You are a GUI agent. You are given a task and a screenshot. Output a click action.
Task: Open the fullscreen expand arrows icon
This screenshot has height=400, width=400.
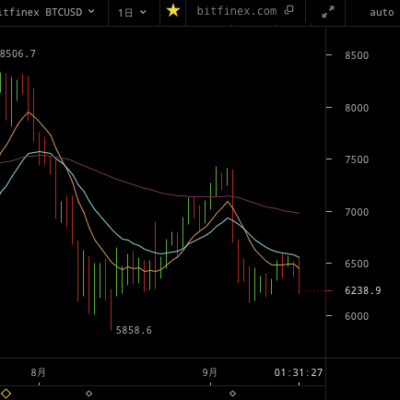click(328, 12)
